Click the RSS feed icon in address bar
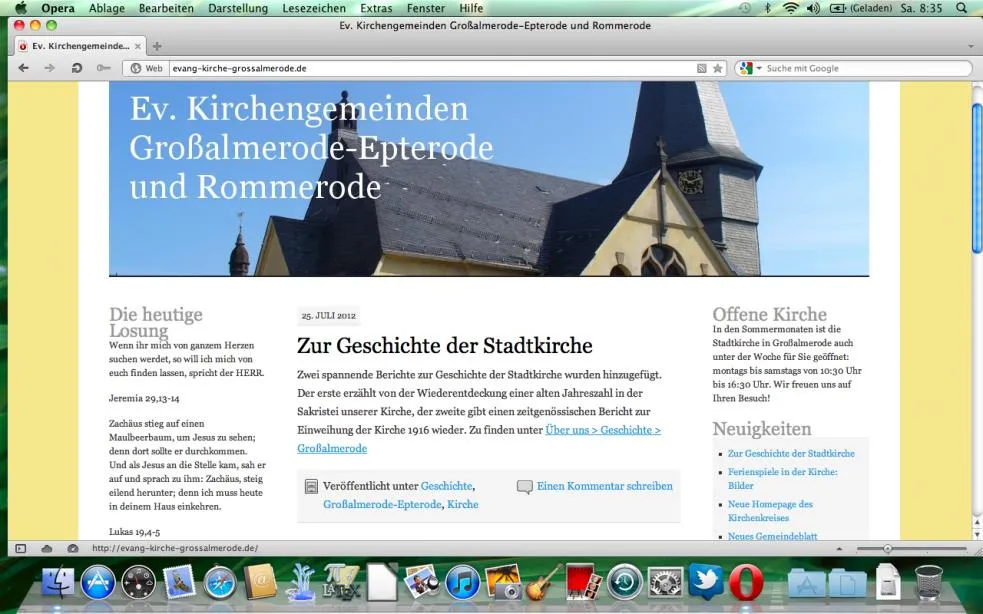The image size is (983, 614). pyautogui.click(x=702, y=68)
